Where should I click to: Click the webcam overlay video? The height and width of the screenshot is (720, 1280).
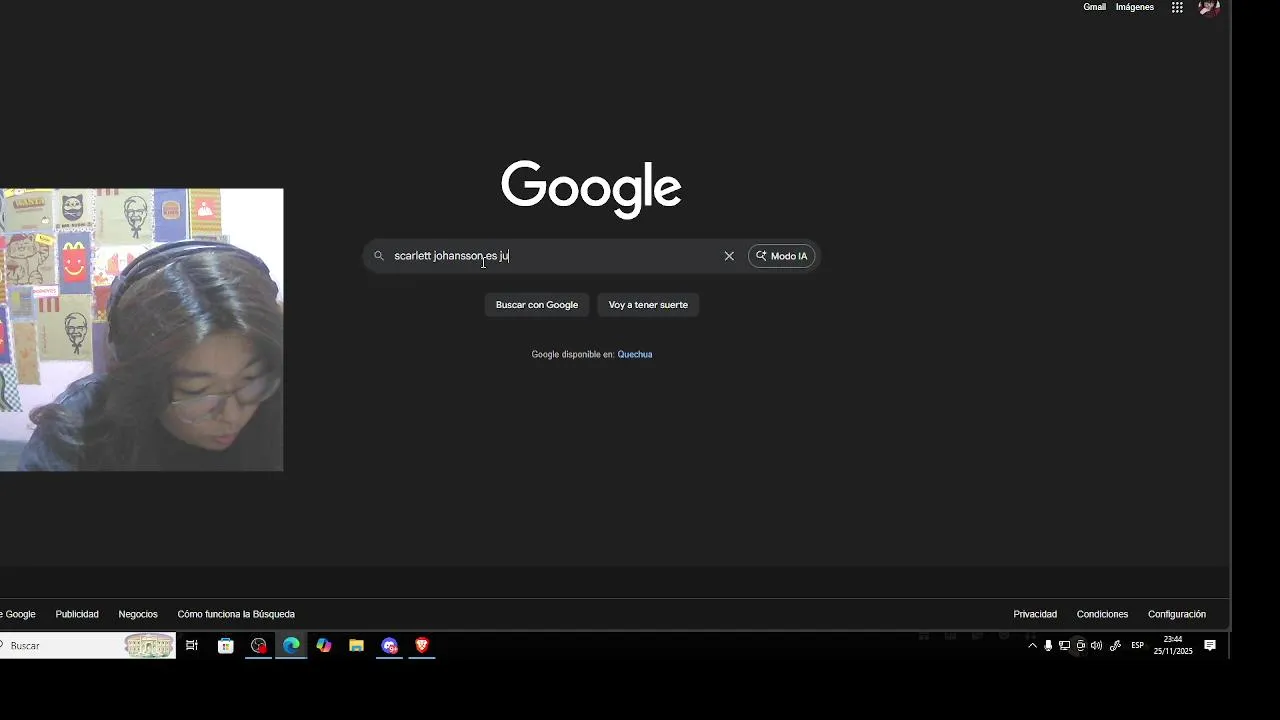tap(141, 329)
